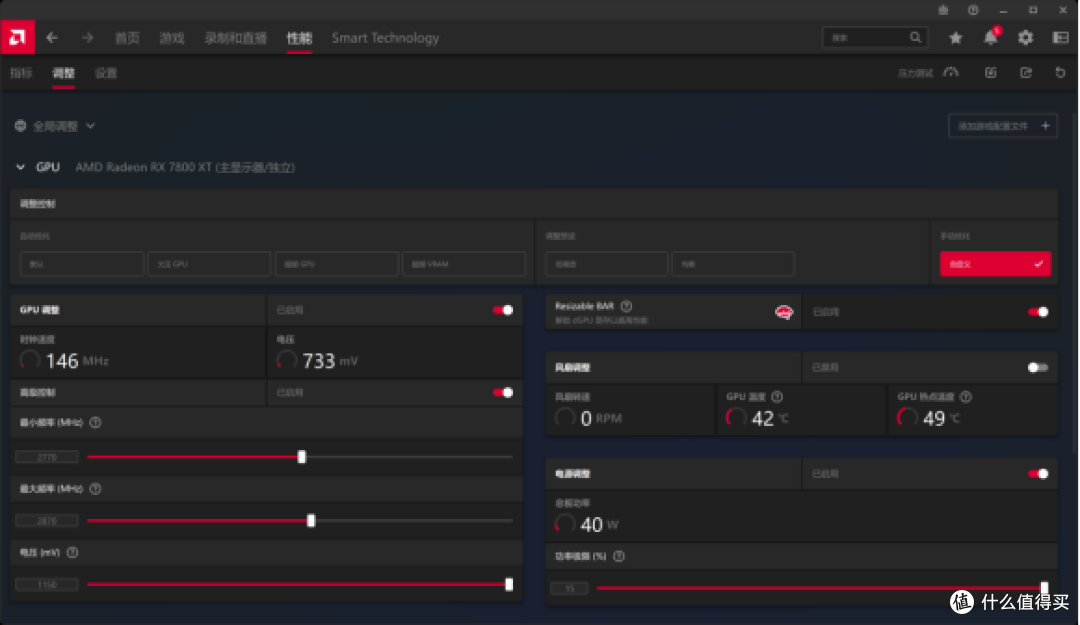This screenshot has height=625, width=1080.
Task: Open help icon next to Resizable BAR
Action: (x=626, y=306)
